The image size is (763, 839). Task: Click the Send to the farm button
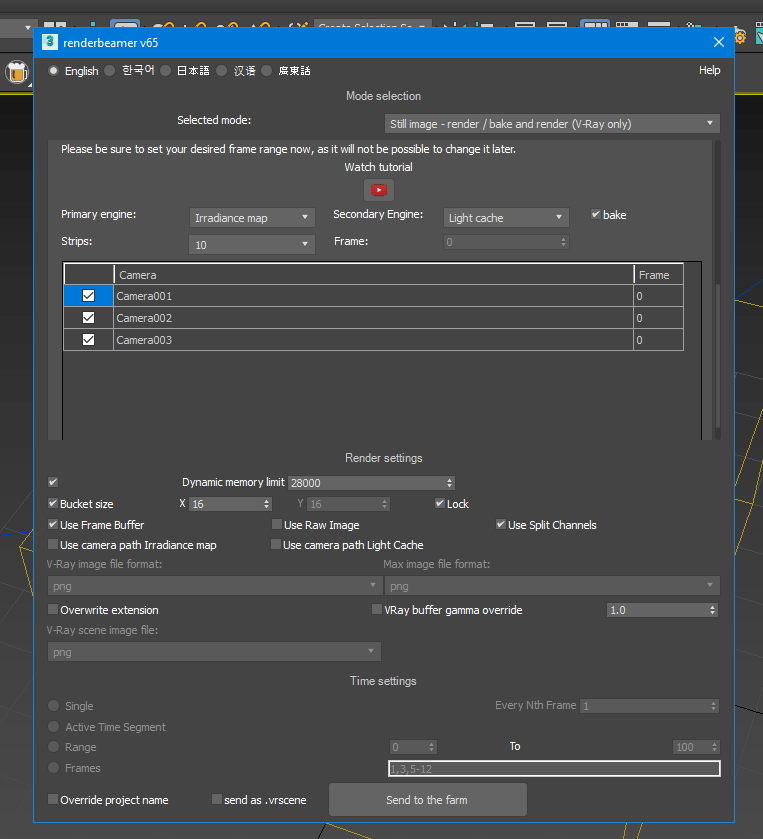coord(428,800)
